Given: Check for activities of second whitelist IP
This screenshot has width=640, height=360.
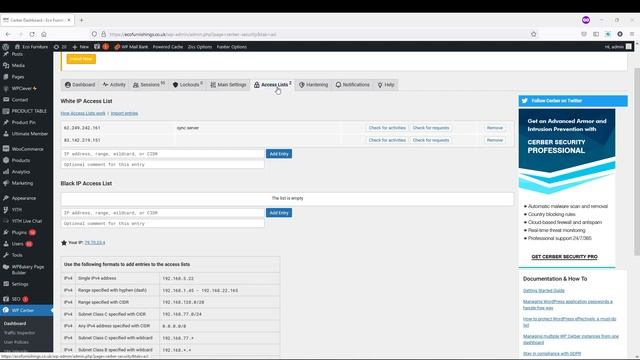Looking at the screenshot, I should point(387,140).
